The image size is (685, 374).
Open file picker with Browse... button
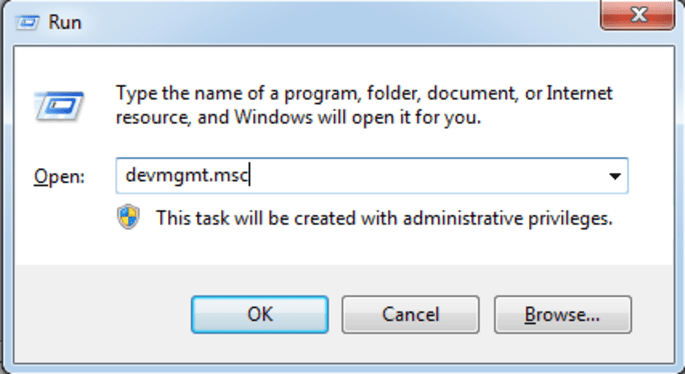(x=563, y=315)
